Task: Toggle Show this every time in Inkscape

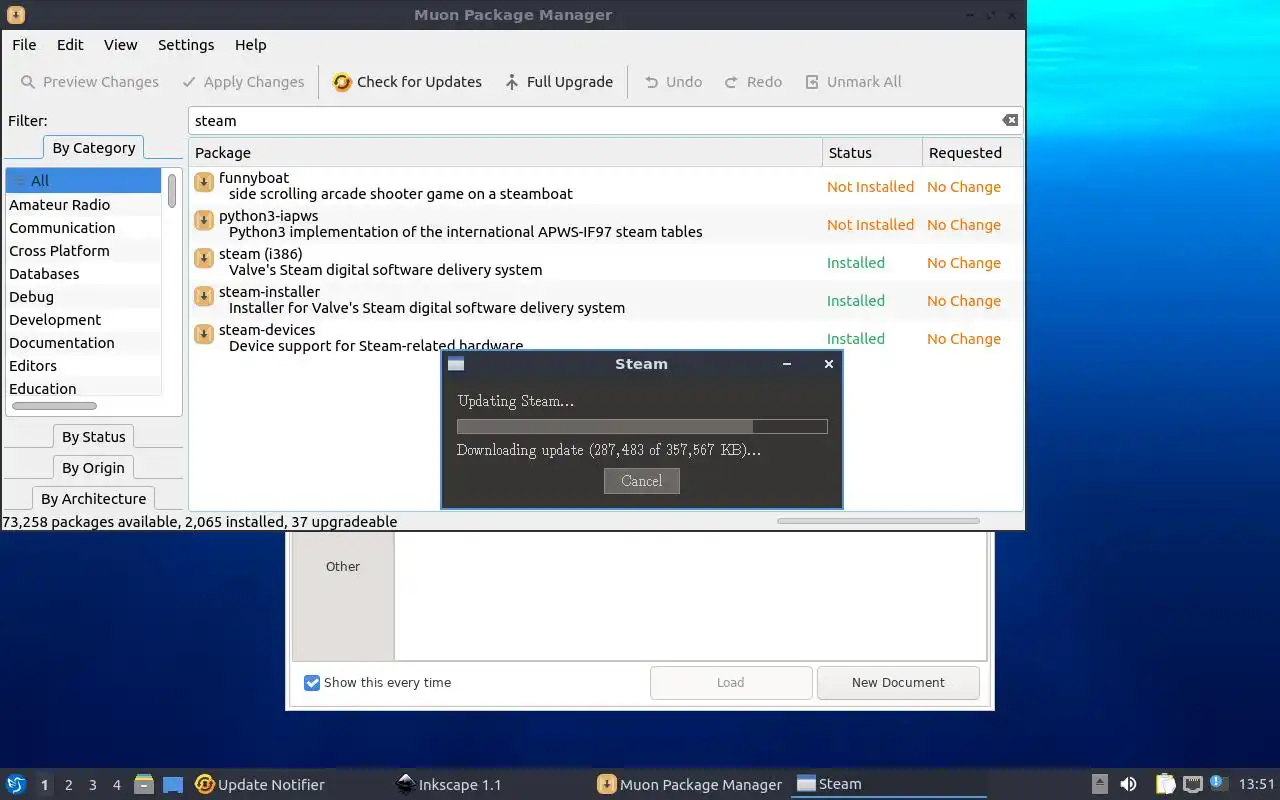Action: (x=312, y=683)
